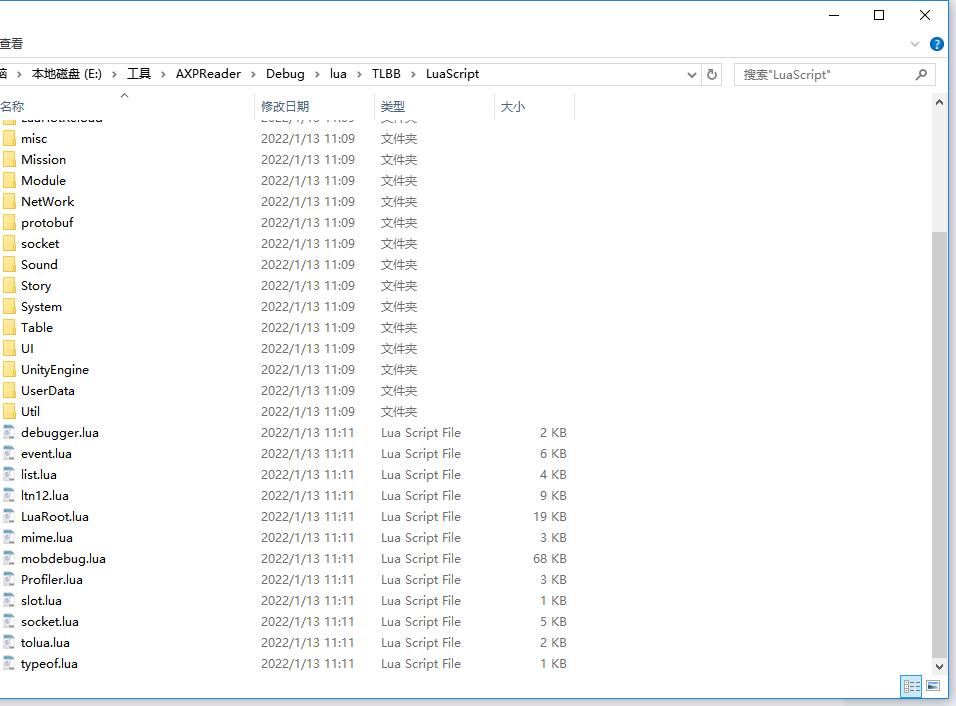The image size is (956, 706).
Task: Select the LuaRoot.lua file icon
Action: coord(9,517)
